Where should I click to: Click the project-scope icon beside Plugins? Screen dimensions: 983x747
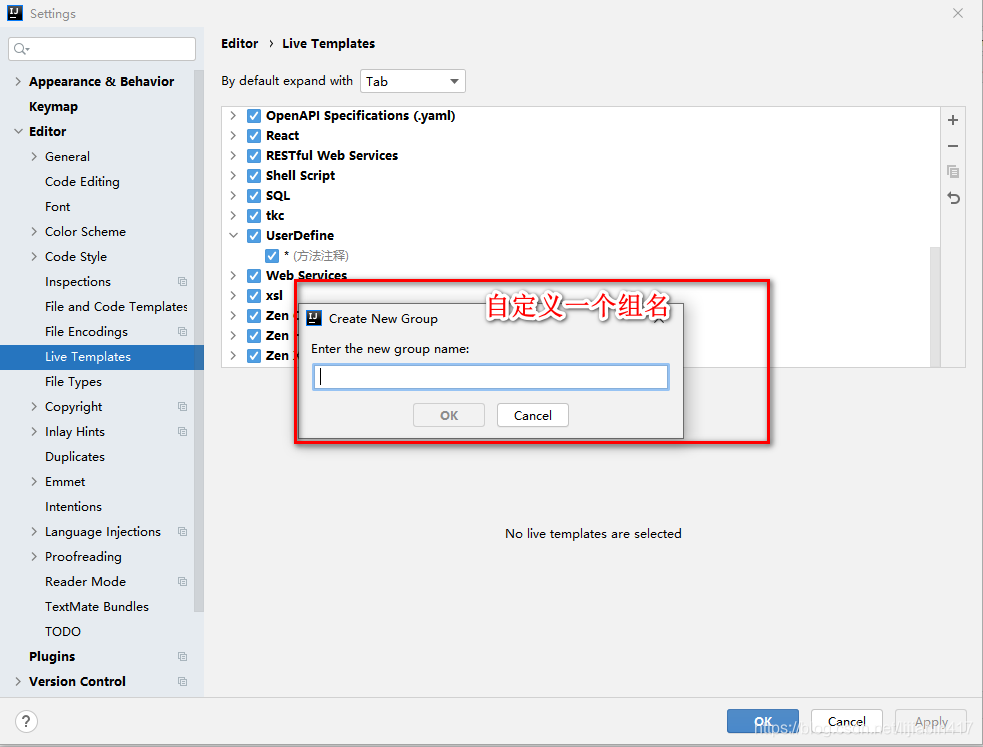[x=182, y=657]
